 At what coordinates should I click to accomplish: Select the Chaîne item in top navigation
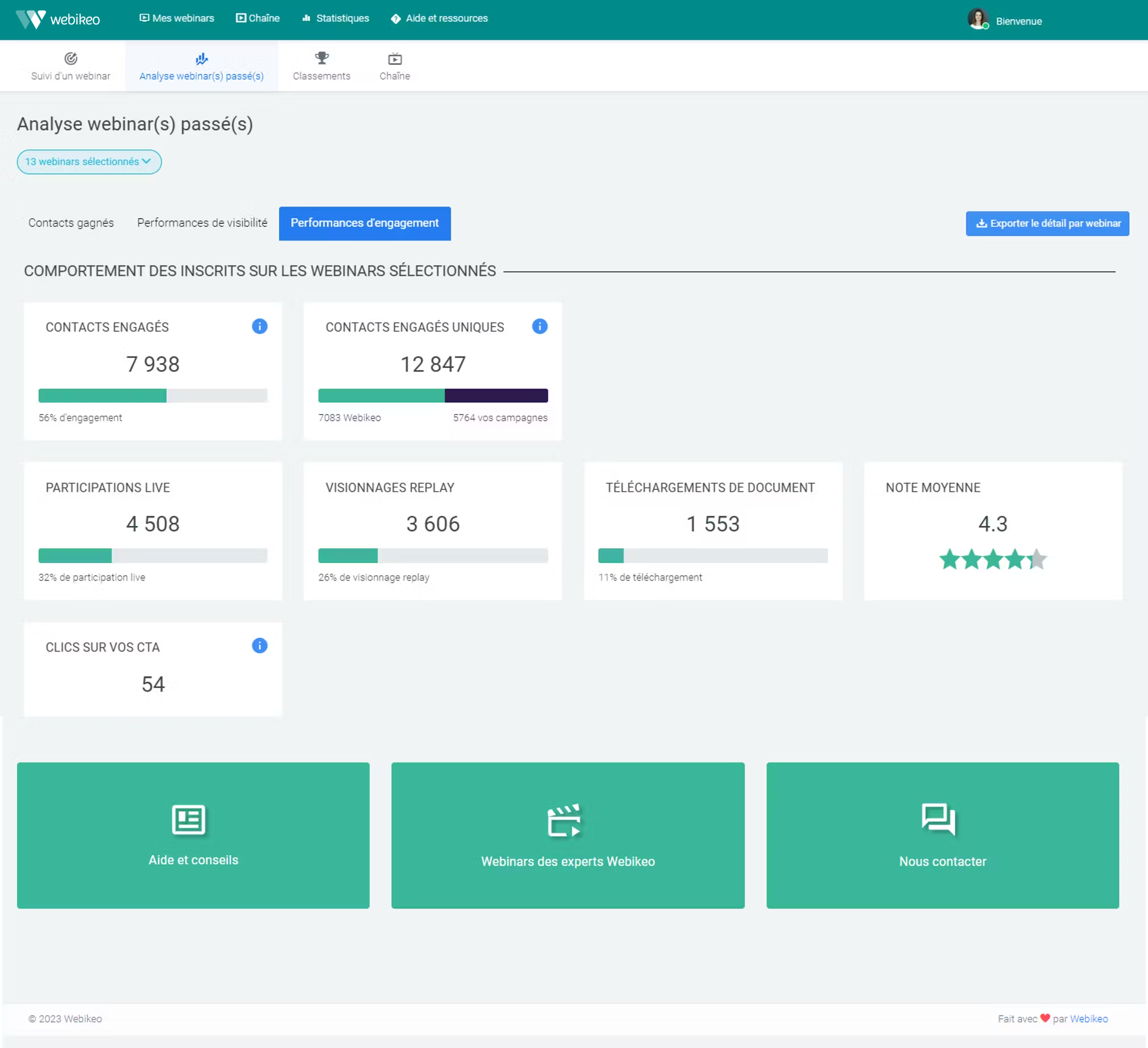258,18
